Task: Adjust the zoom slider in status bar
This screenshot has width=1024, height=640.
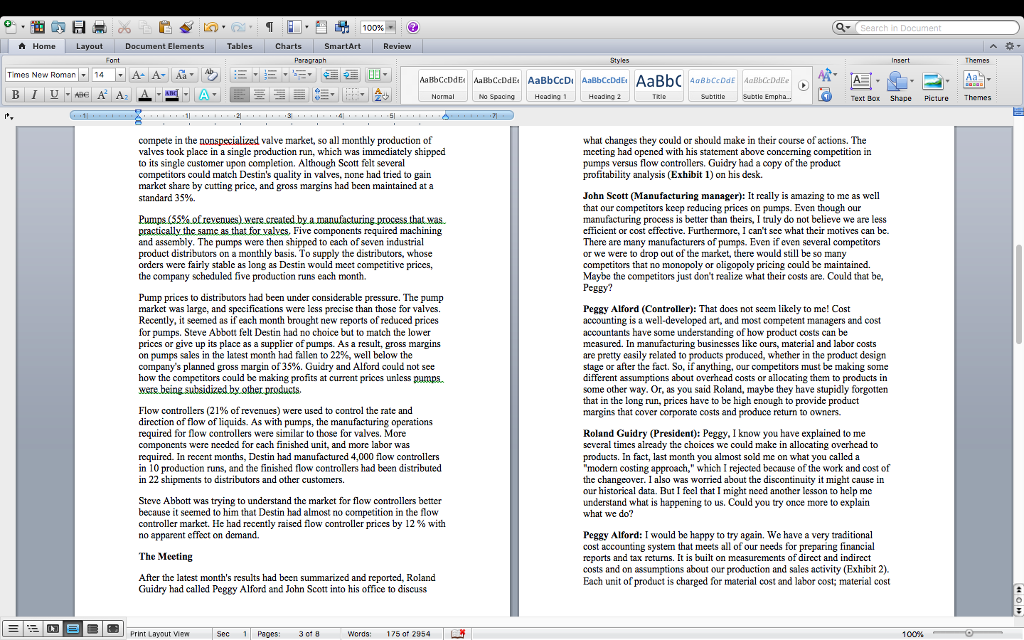Action: (969, 633)
